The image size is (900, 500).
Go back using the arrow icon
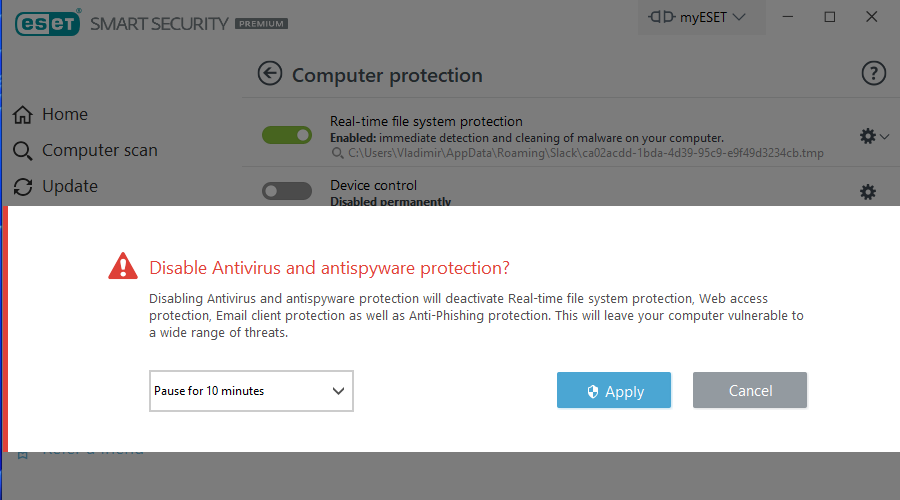(269, 74)
